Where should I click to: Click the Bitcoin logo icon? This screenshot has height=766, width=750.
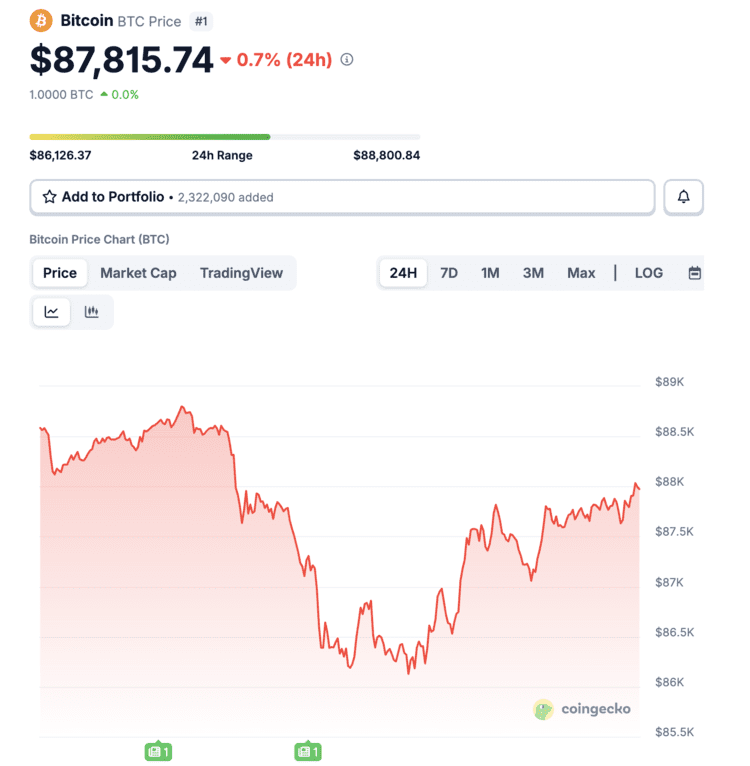(x=41, y=20)
